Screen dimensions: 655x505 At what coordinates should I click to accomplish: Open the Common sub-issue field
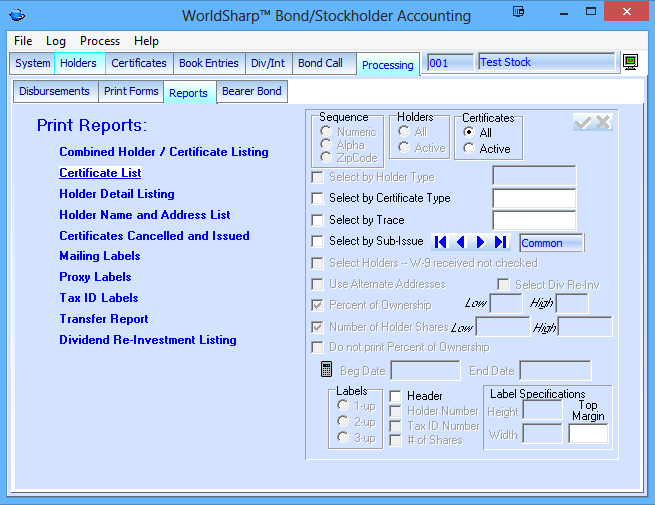click(x=551, y=243)
